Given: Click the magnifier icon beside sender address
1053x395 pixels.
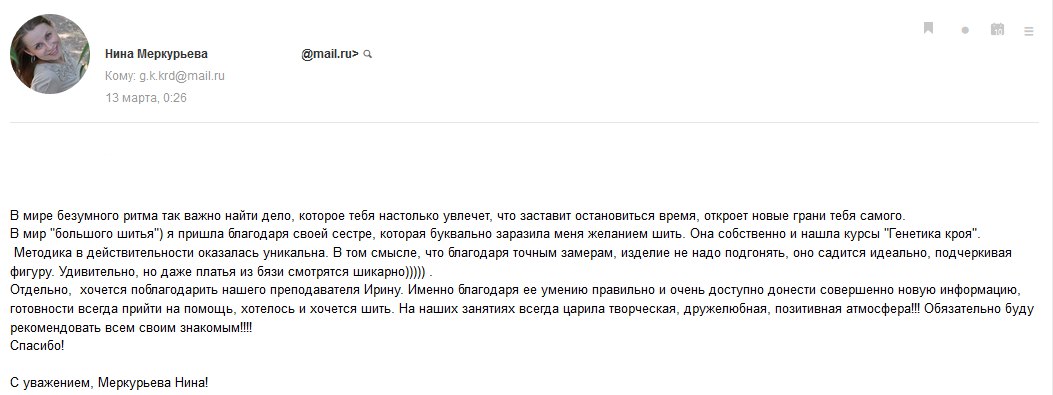Looking at the screenshot, I should pos(367,54).
